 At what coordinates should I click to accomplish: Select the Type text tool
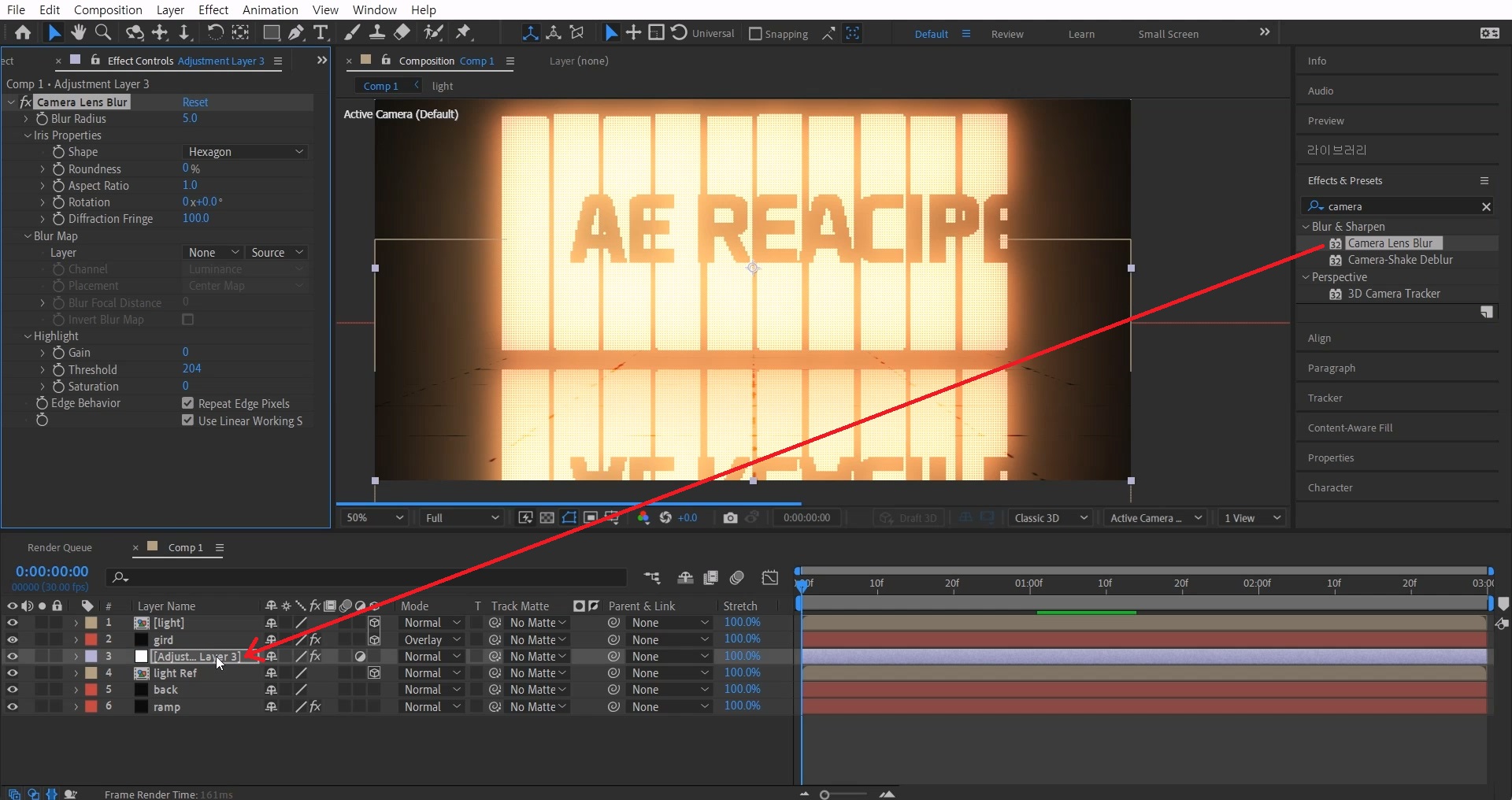pyautogui.click(x=321, y=32)
